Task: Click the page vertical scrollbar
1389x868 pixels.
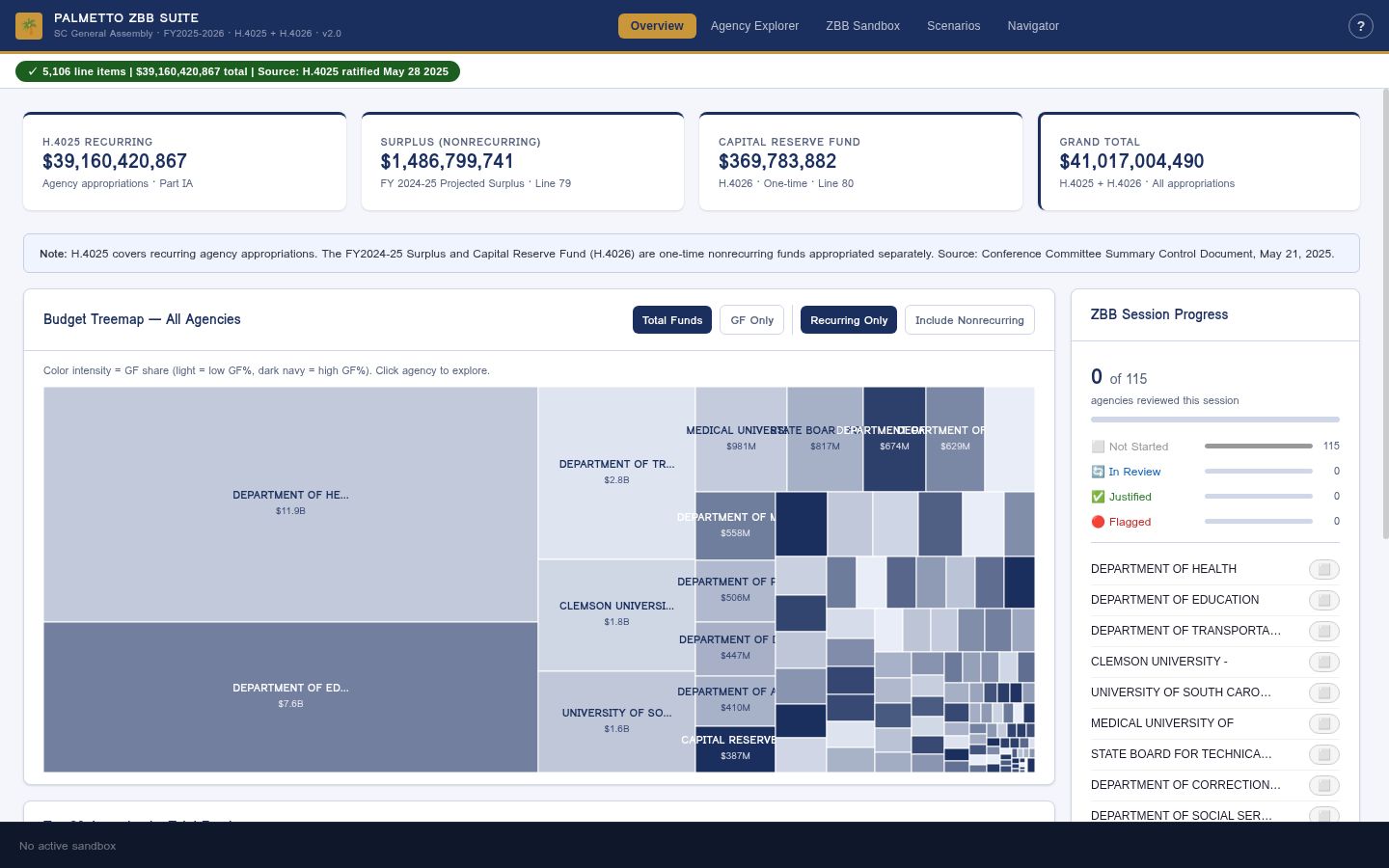Action: pos(1385,313)
